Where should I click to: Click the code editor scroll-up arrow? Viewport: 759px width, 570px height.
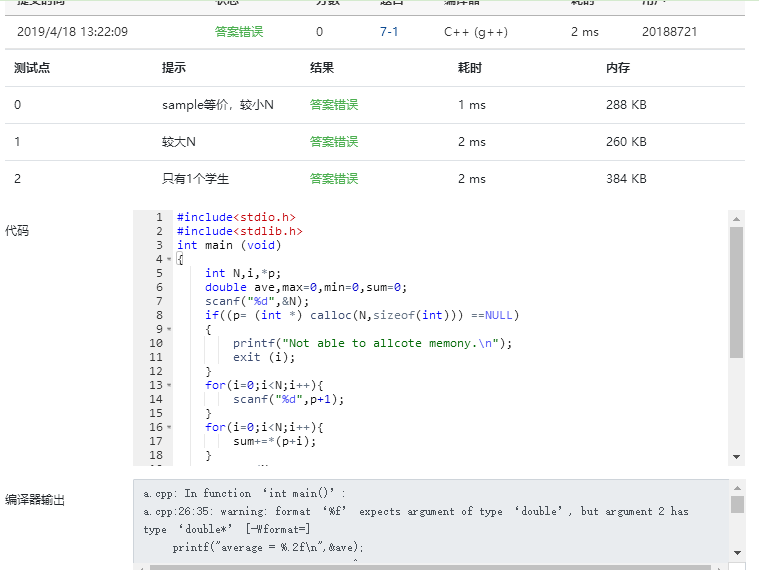click(x=736, y=219)
